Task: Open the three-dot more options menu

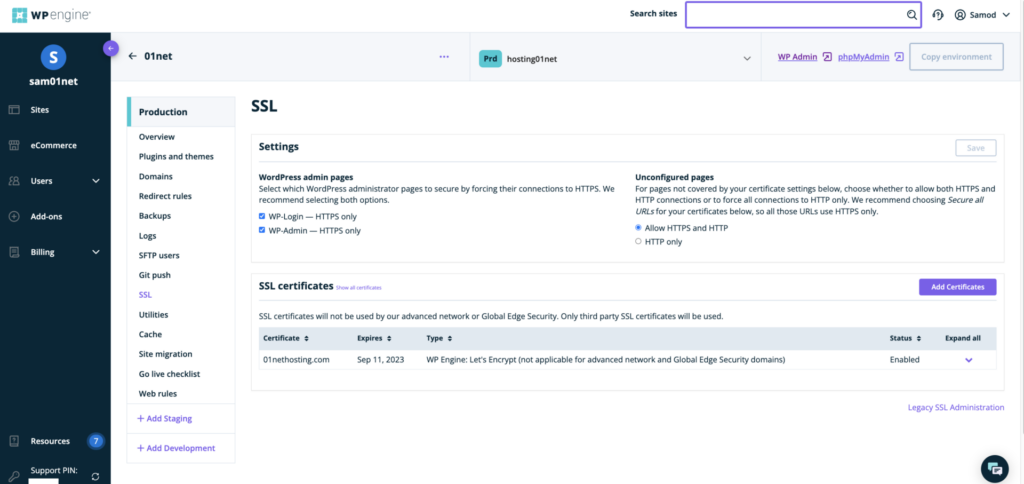Action: 444,57
